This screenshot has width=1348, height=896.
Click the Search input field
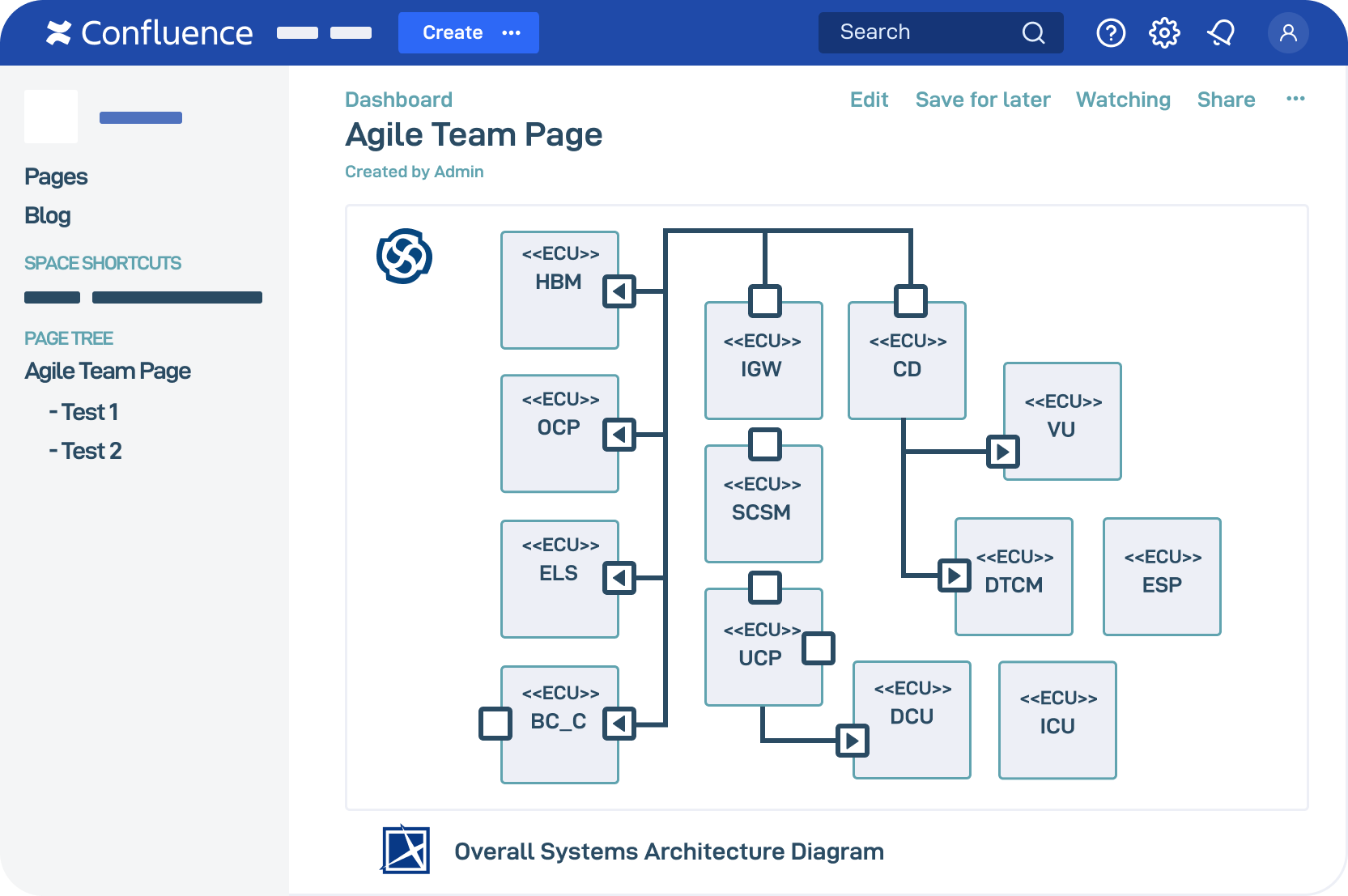(x=941, y=32)
